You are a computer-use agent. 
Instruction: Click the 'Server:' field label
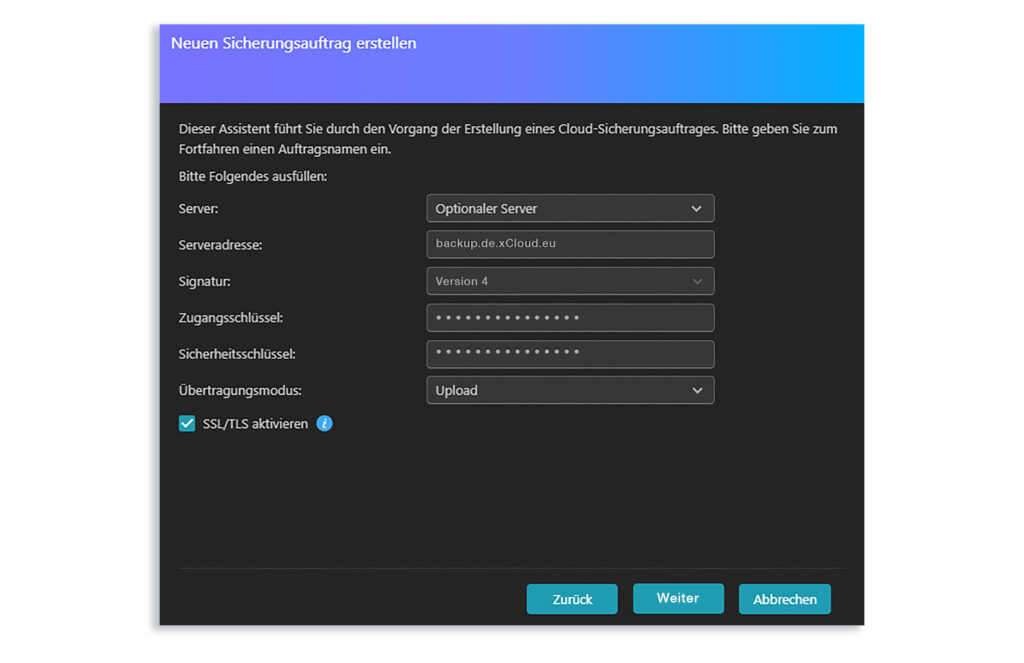click(199, 209)
